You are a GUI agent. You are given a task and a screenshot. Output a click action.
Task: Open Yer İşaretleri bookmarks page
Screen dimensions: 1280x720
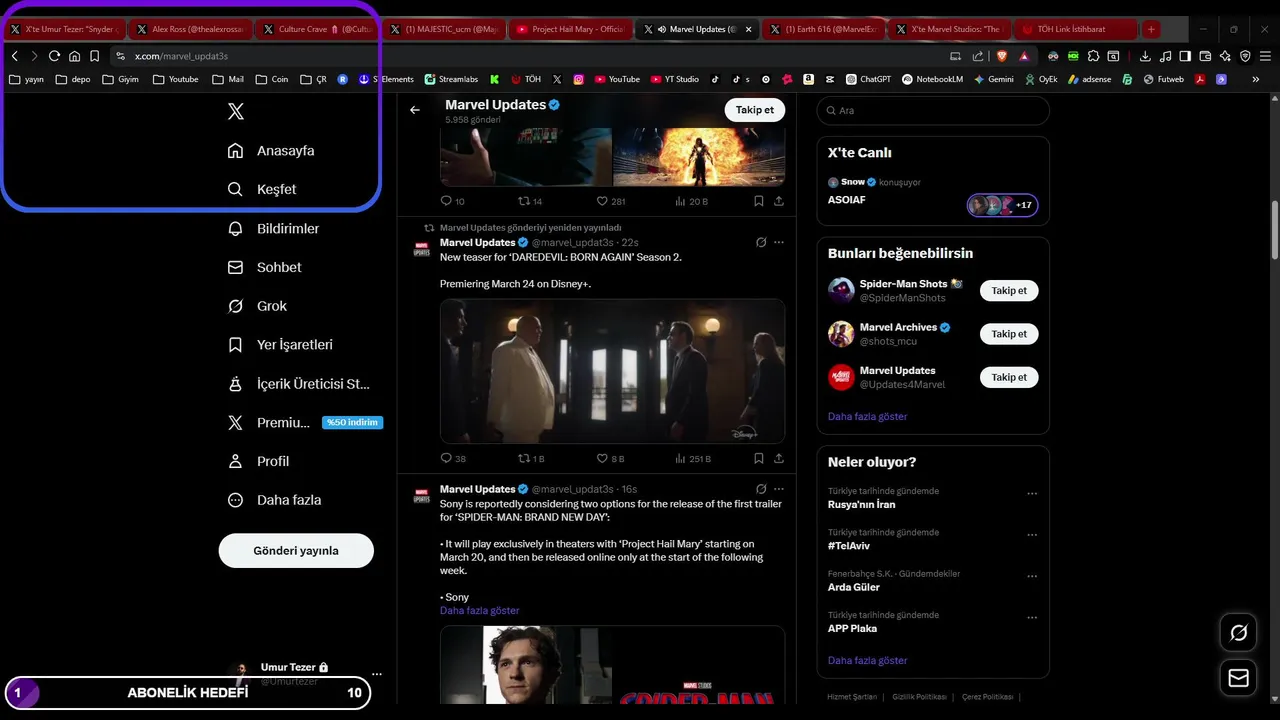pos(281,345)
